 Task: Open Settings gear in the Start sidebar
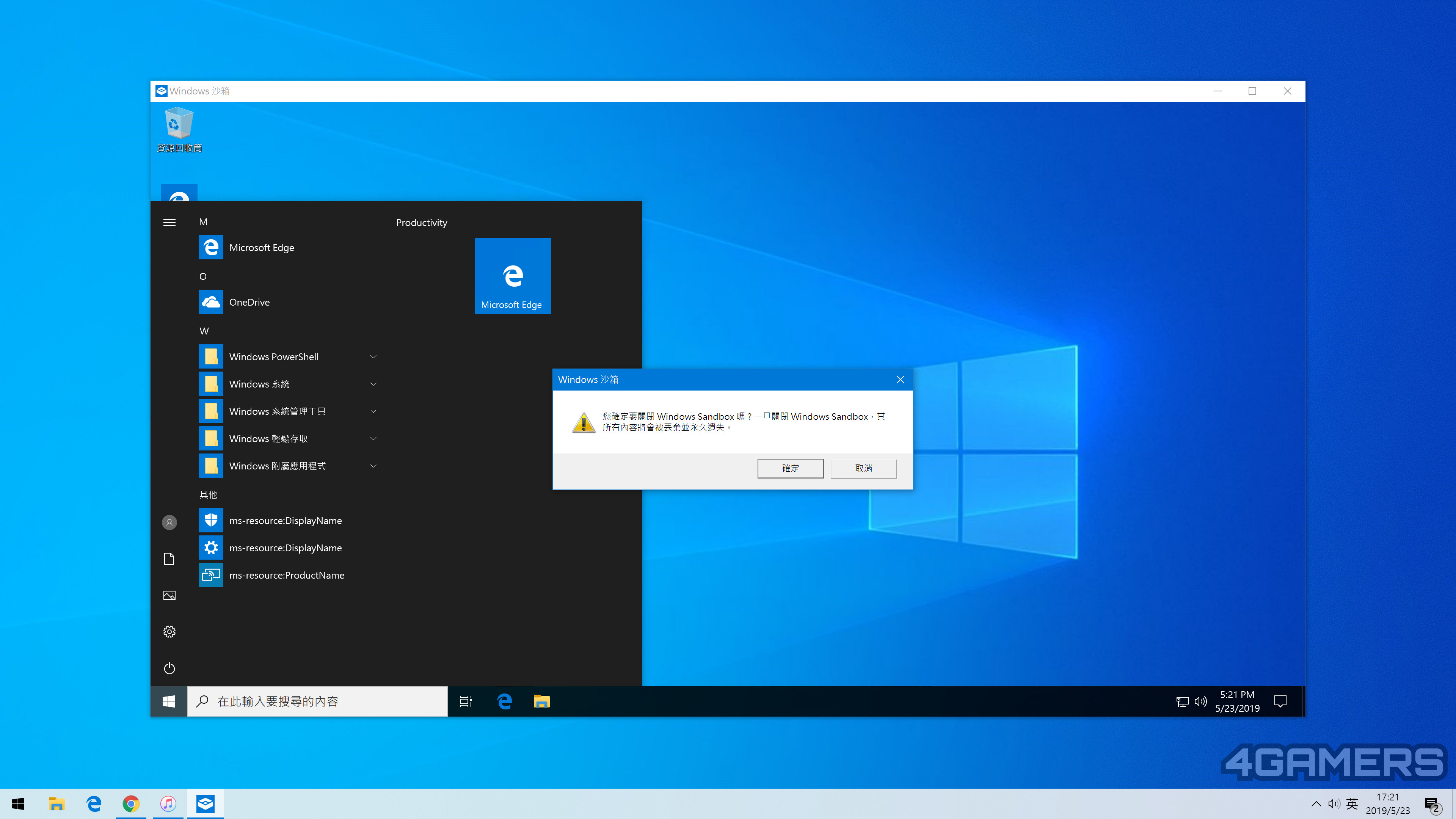click(x=169, y=631)
